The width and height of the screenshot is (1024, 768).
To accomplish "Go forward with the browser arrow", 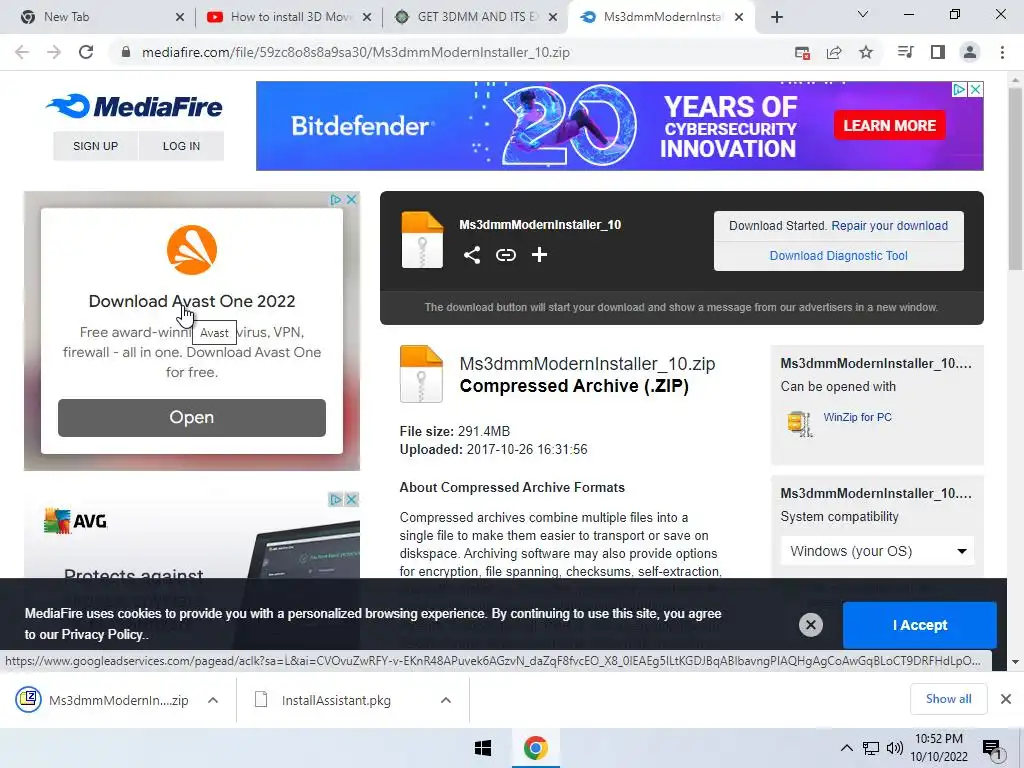I will [x=54, y=52].
